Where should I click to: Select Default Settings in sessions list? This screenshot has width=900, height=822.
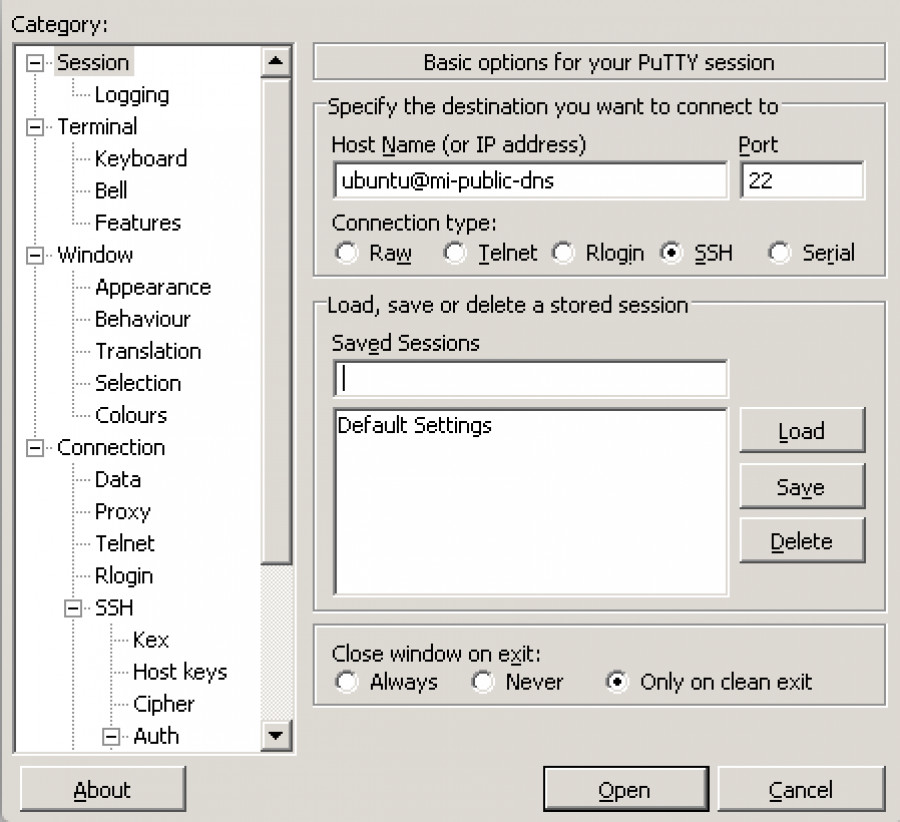click(414, 425)
